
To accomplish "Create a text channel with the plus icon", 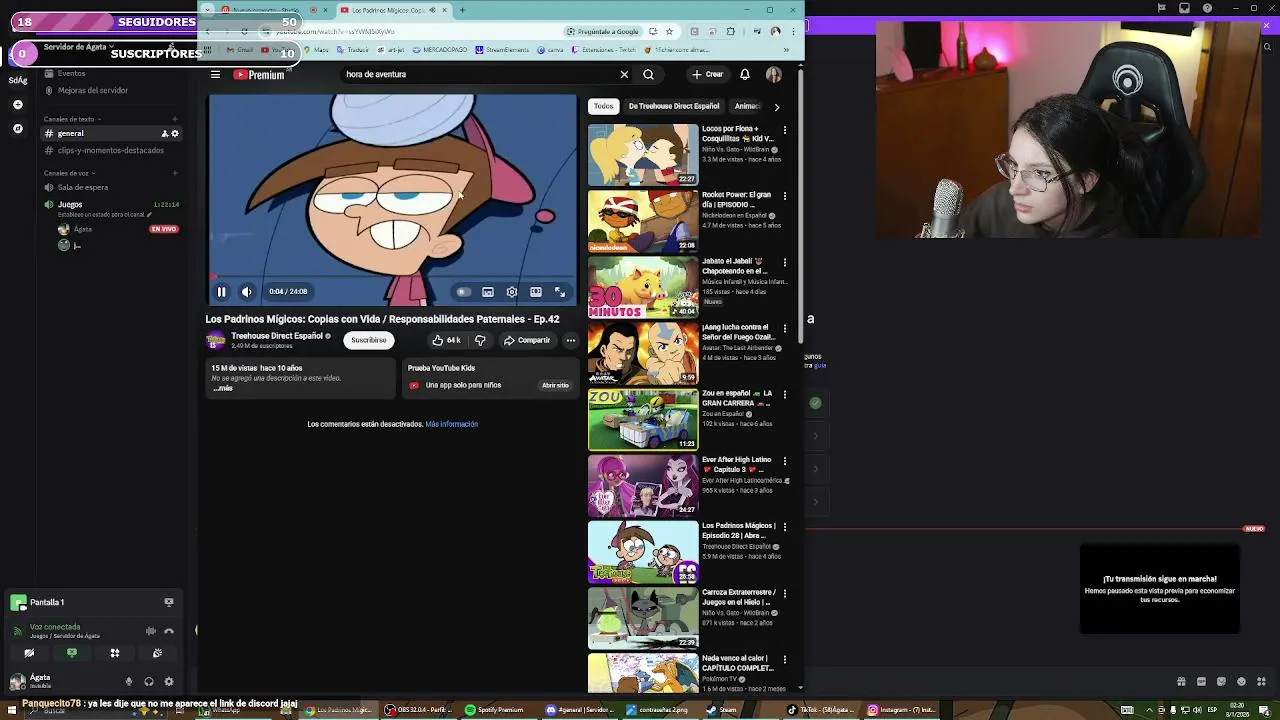I will [175, 119].
